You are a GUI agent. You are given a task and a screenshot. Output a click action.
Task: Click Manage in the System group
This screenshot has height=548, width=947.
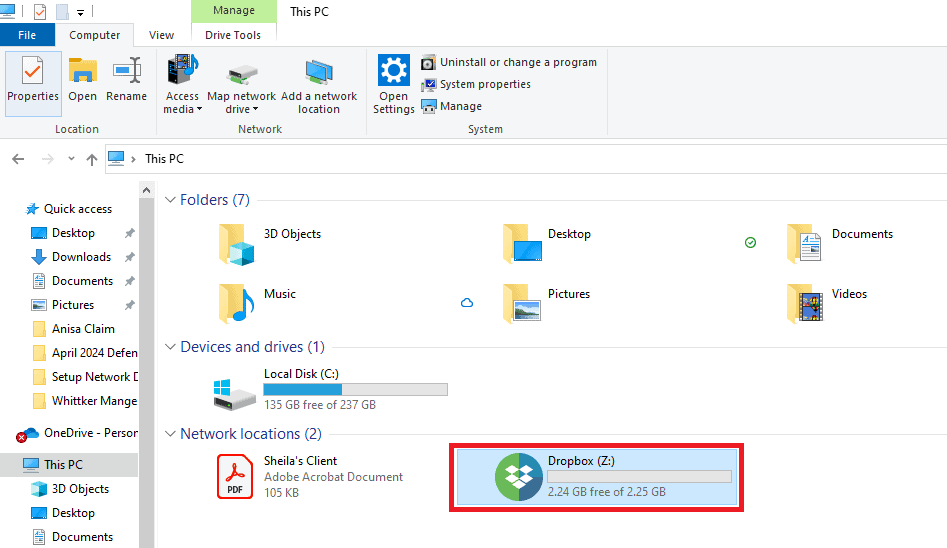tap(452, 106)
